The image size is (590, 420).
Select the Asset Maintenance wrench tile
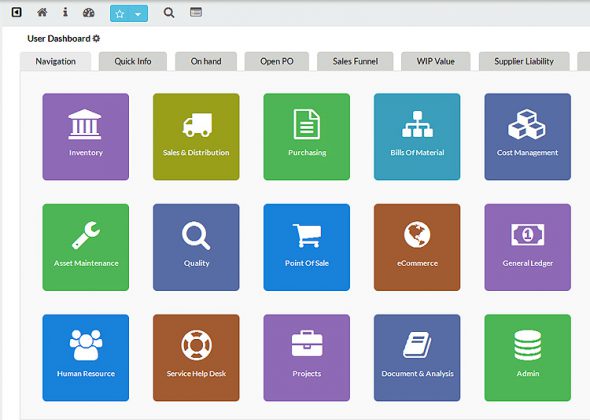tap(86, 247)
